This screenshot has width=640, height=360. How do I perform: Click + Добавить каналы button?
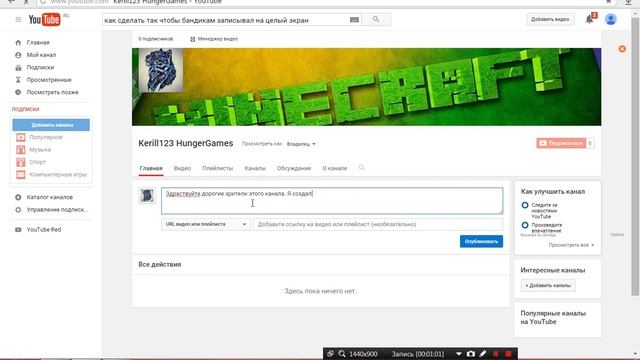[548, 285]
